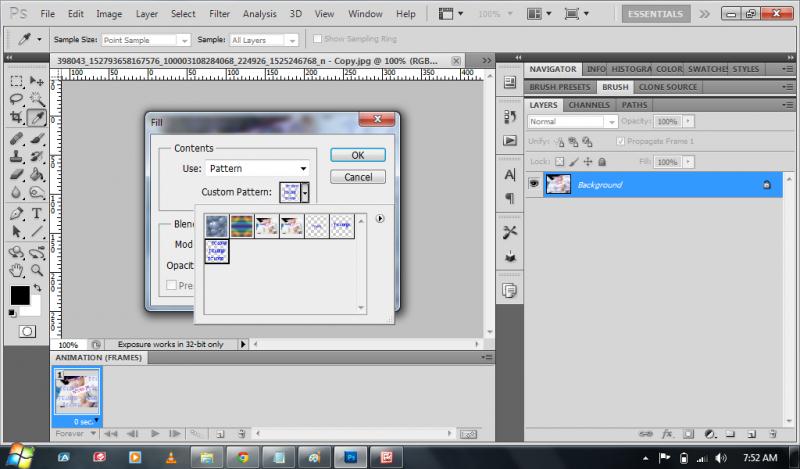This screenshot has width=800, height=469.
Task: Toggle the Show Sampling Ring checkbox
Action: (317, 38)
